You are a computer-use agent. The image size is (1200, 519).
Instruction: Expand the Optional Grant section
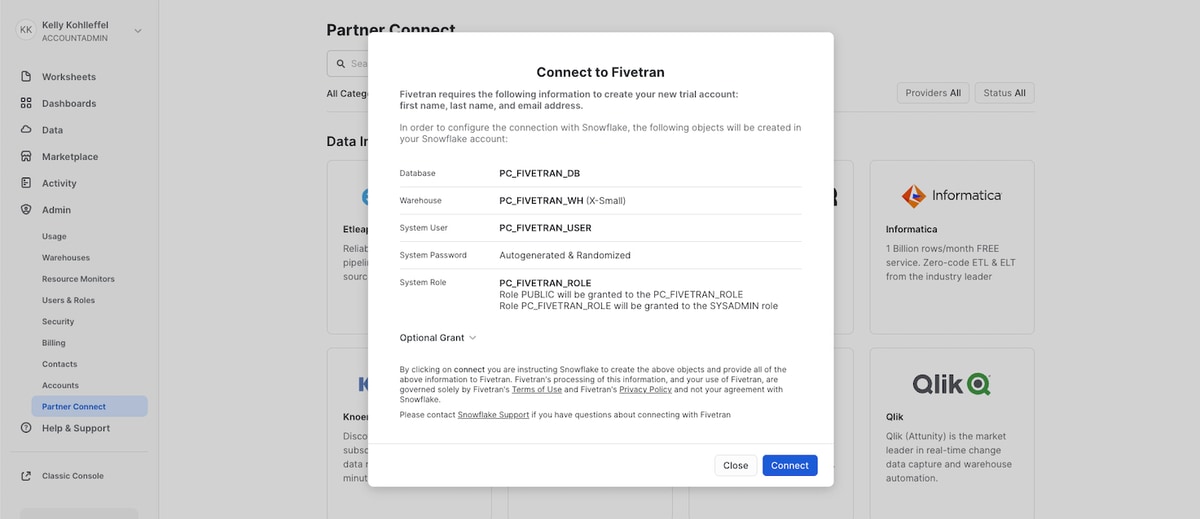(438, 338)
